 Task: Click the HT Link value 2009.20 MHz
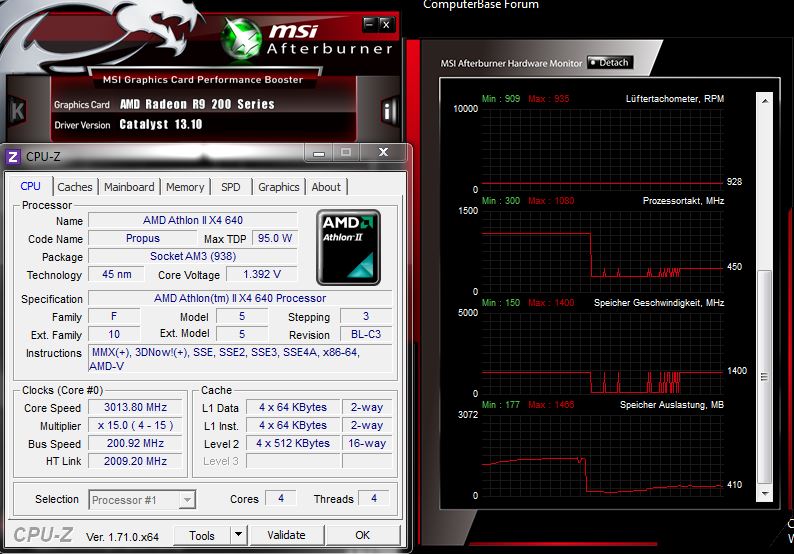(x=135, y=461)
